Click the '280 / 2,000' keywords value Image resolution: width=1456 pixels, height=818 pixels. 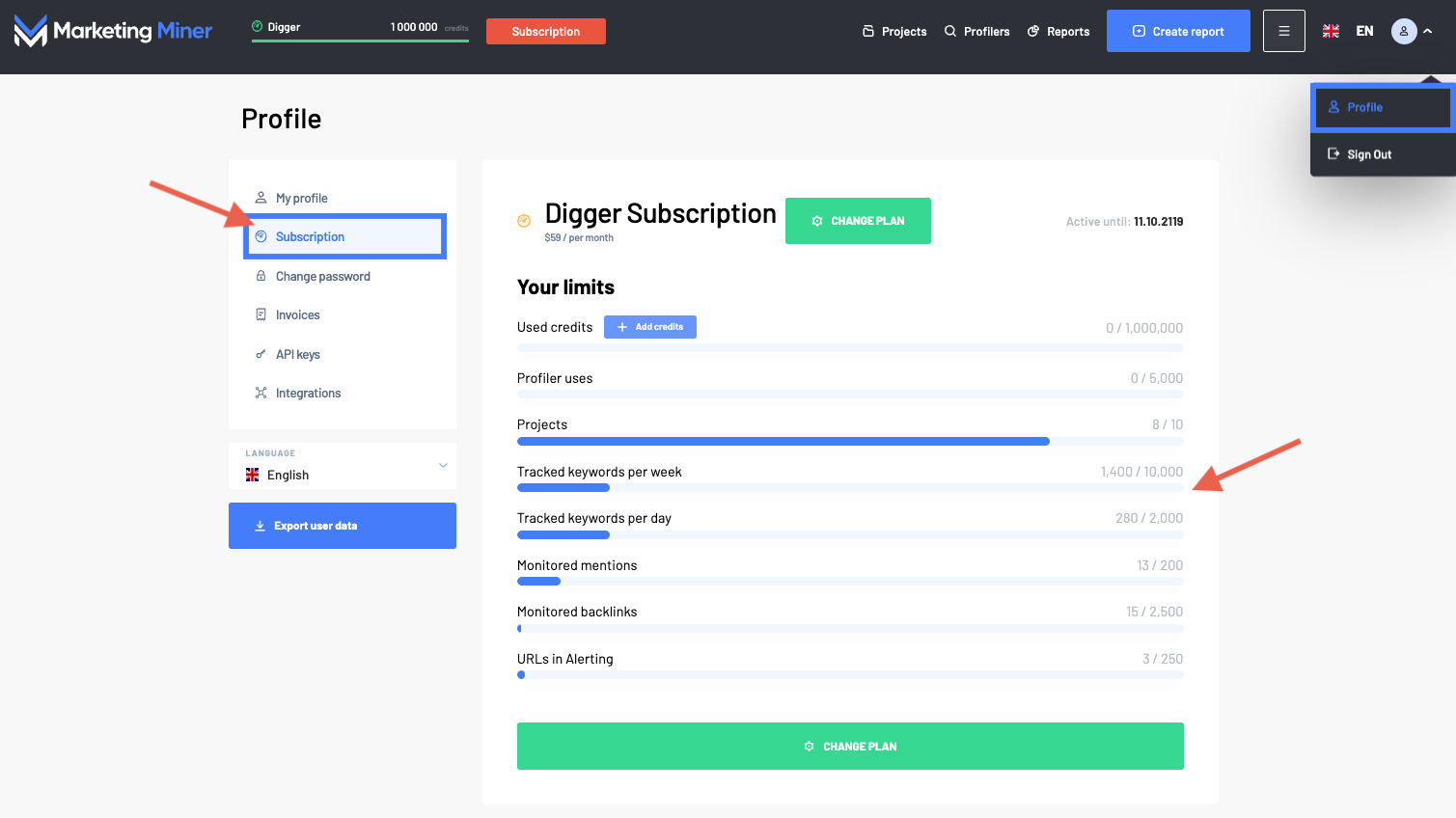point(1149,518)
